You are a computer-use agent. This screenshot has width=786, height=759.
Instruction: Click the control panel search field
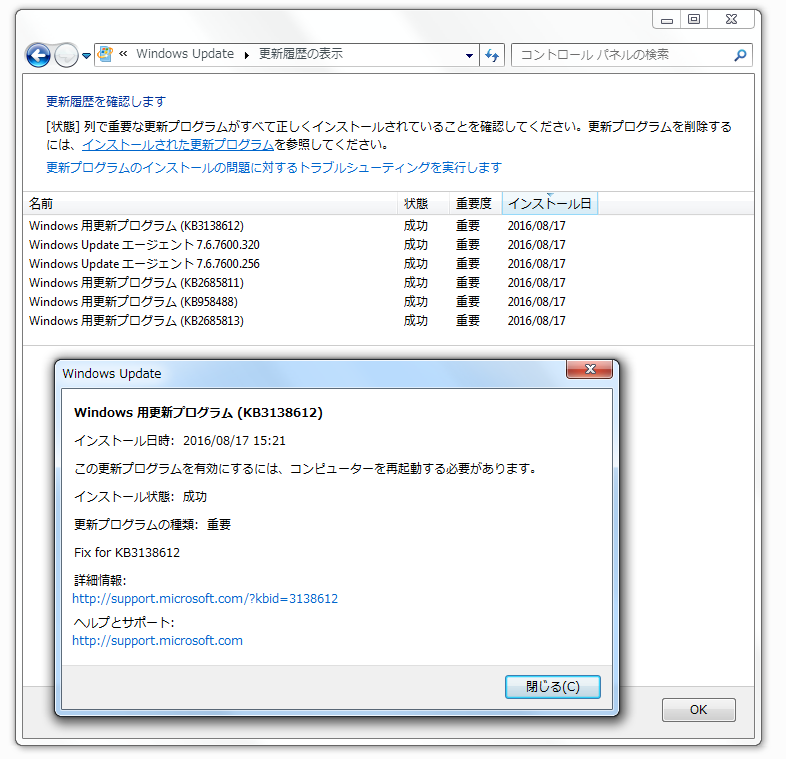click(x=620, y=55)
